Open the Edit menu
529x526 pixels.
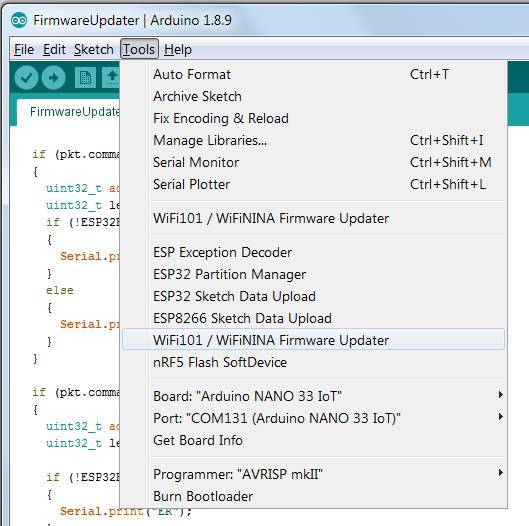pos(54,50)
